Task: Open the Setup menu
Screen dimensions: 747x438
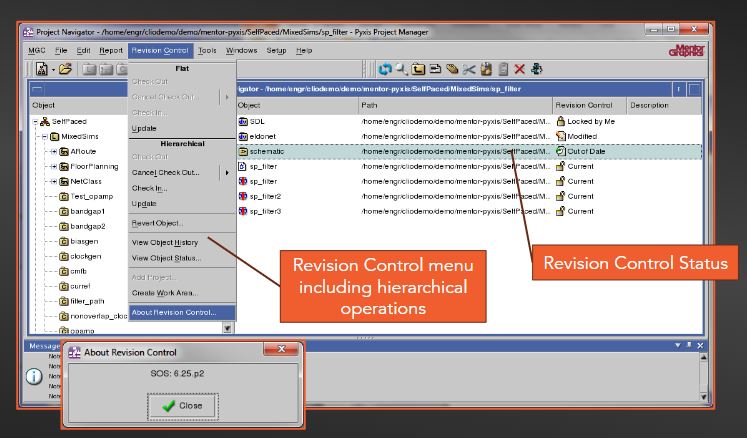Action: [x=276, y=51]
